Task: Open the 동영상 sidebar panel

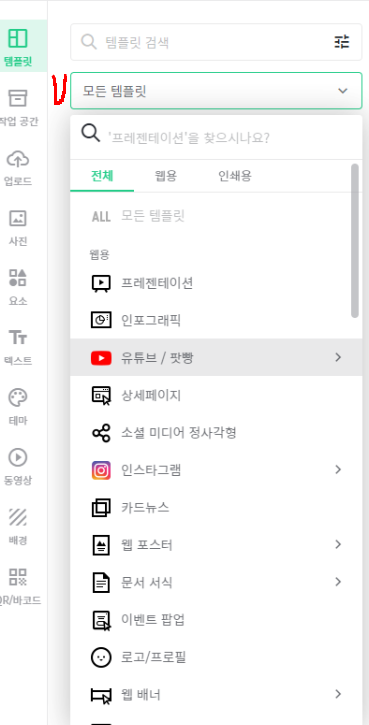Action: point(18,466)
